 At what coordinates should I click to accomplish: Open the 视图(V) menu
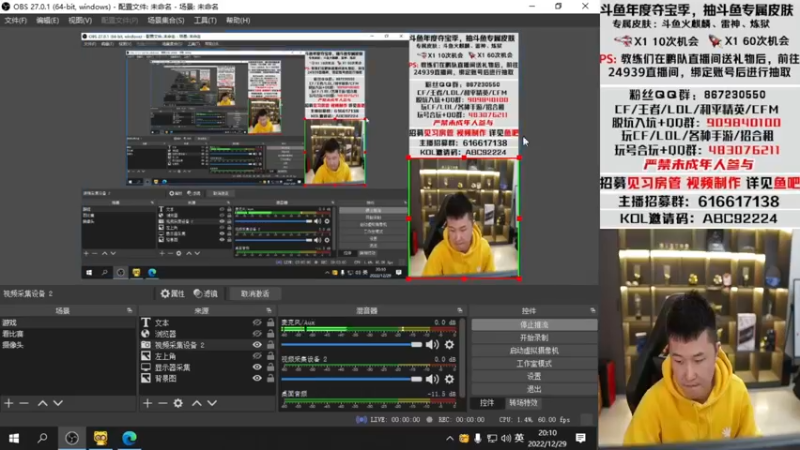pyautogui.click(x=80, y=20)
